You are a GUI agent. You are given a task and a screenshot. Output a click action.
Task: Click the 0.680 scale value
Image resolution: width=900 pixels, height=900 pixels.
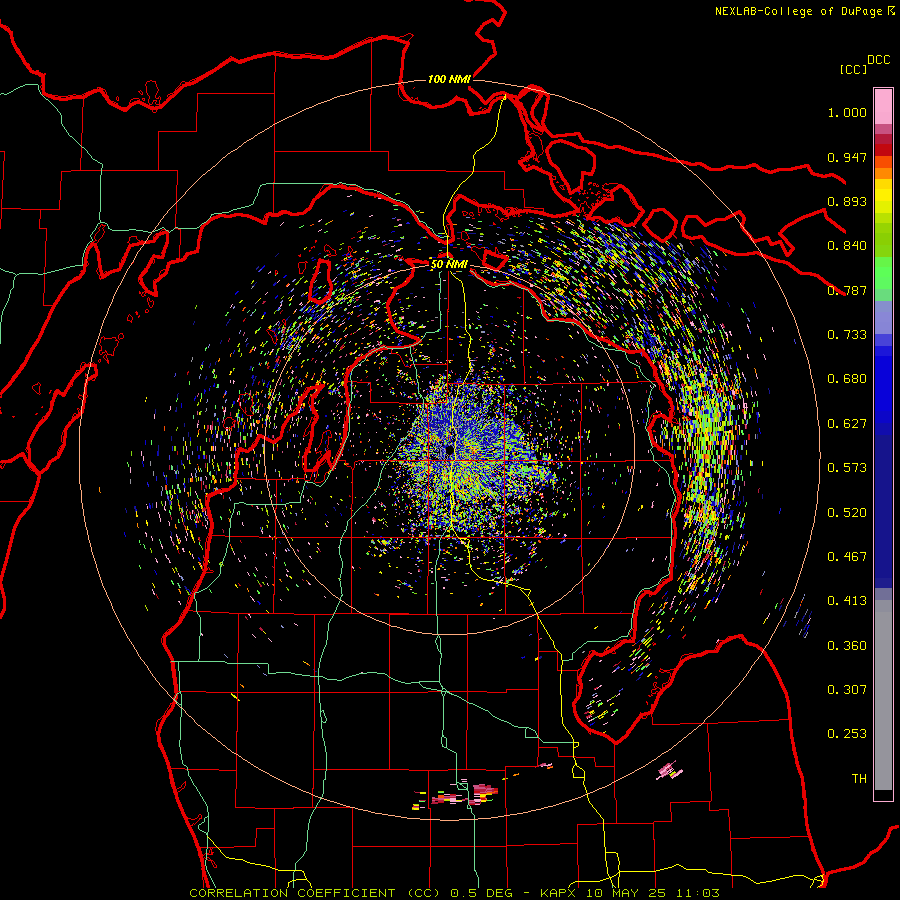click(847, 379)
